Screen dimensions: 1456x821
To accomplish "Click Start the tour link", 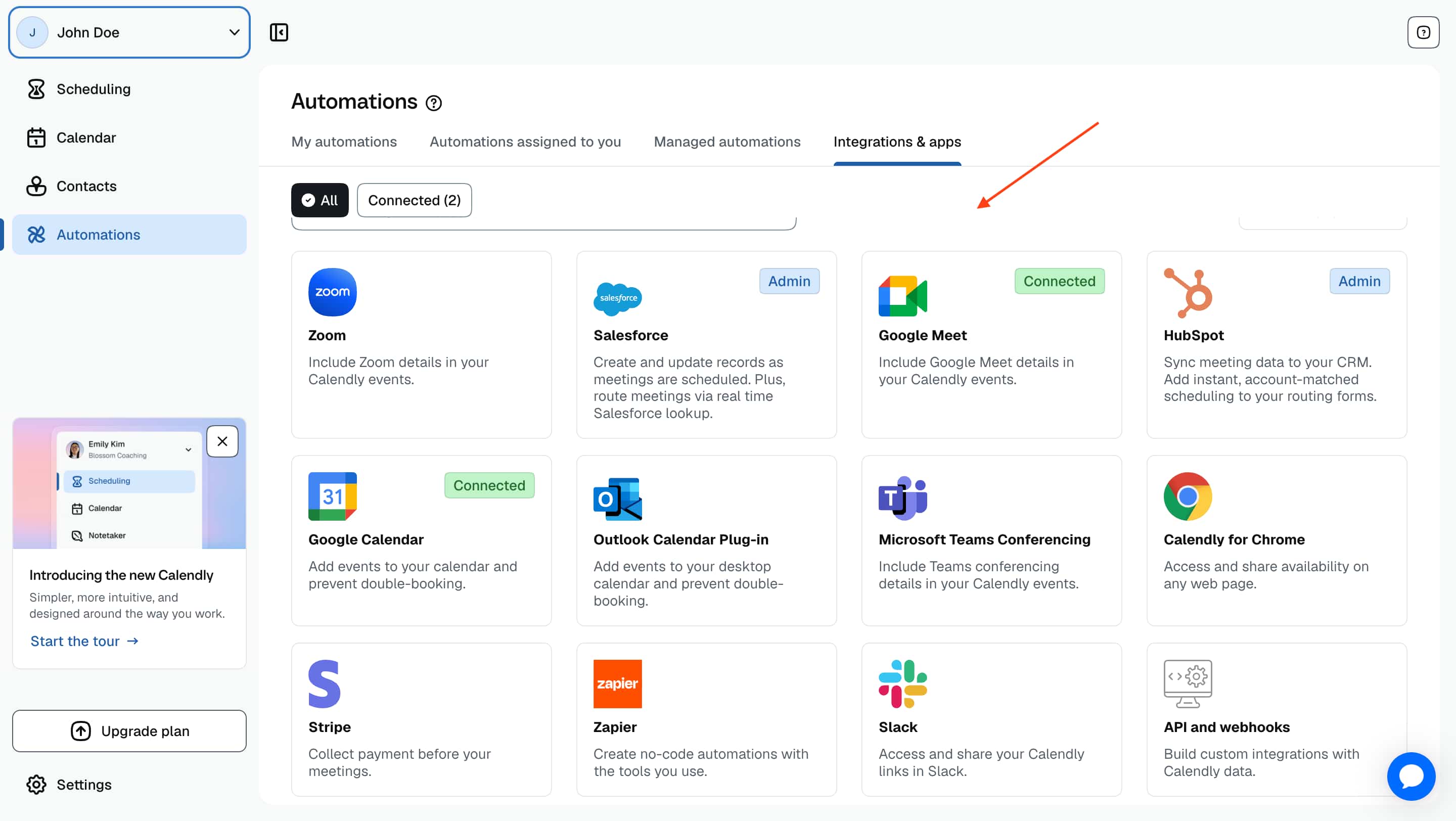I will tap(84, 641).
